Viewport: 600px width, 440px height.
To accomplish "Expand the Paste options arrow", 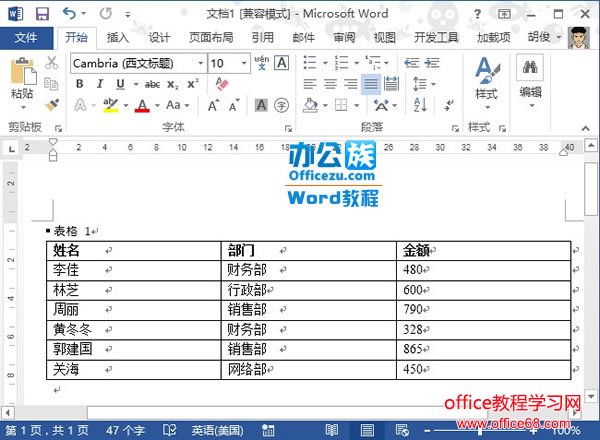I will tap(23, 108).
